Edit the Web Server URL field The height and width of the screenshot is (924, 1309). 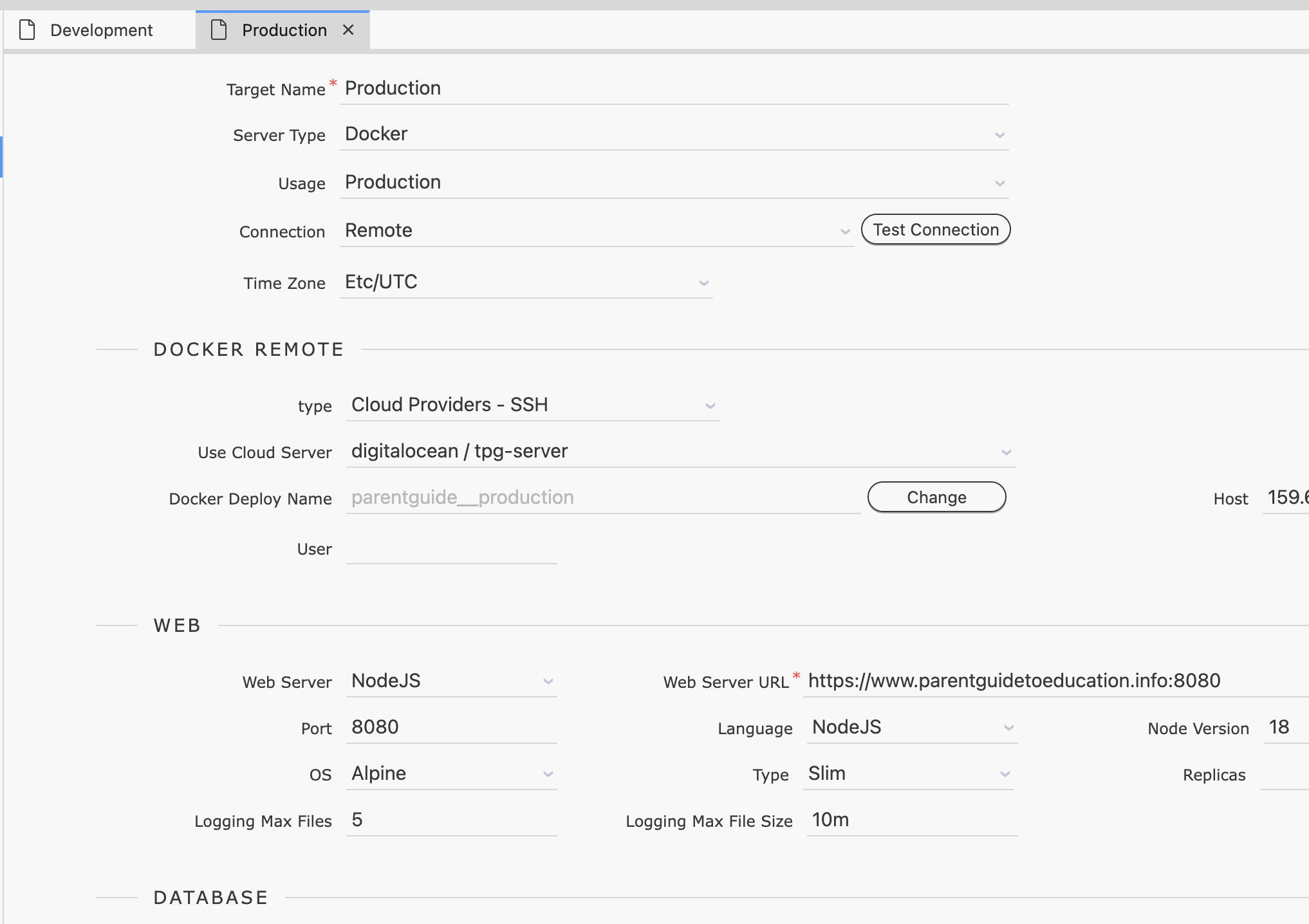tap(1056, 681)
